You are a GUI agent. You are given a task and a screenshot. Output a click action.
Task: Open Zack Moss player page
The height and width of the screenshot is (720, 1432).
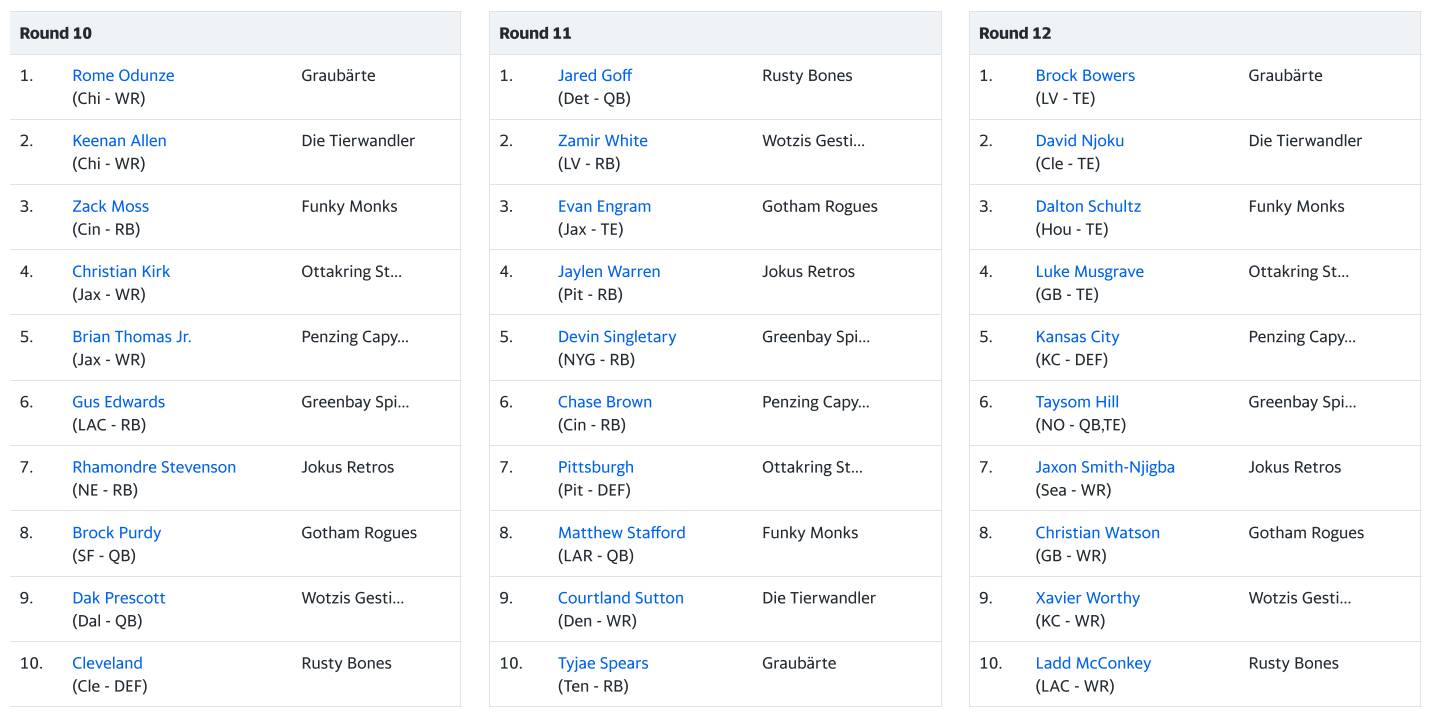coord(110,206)
